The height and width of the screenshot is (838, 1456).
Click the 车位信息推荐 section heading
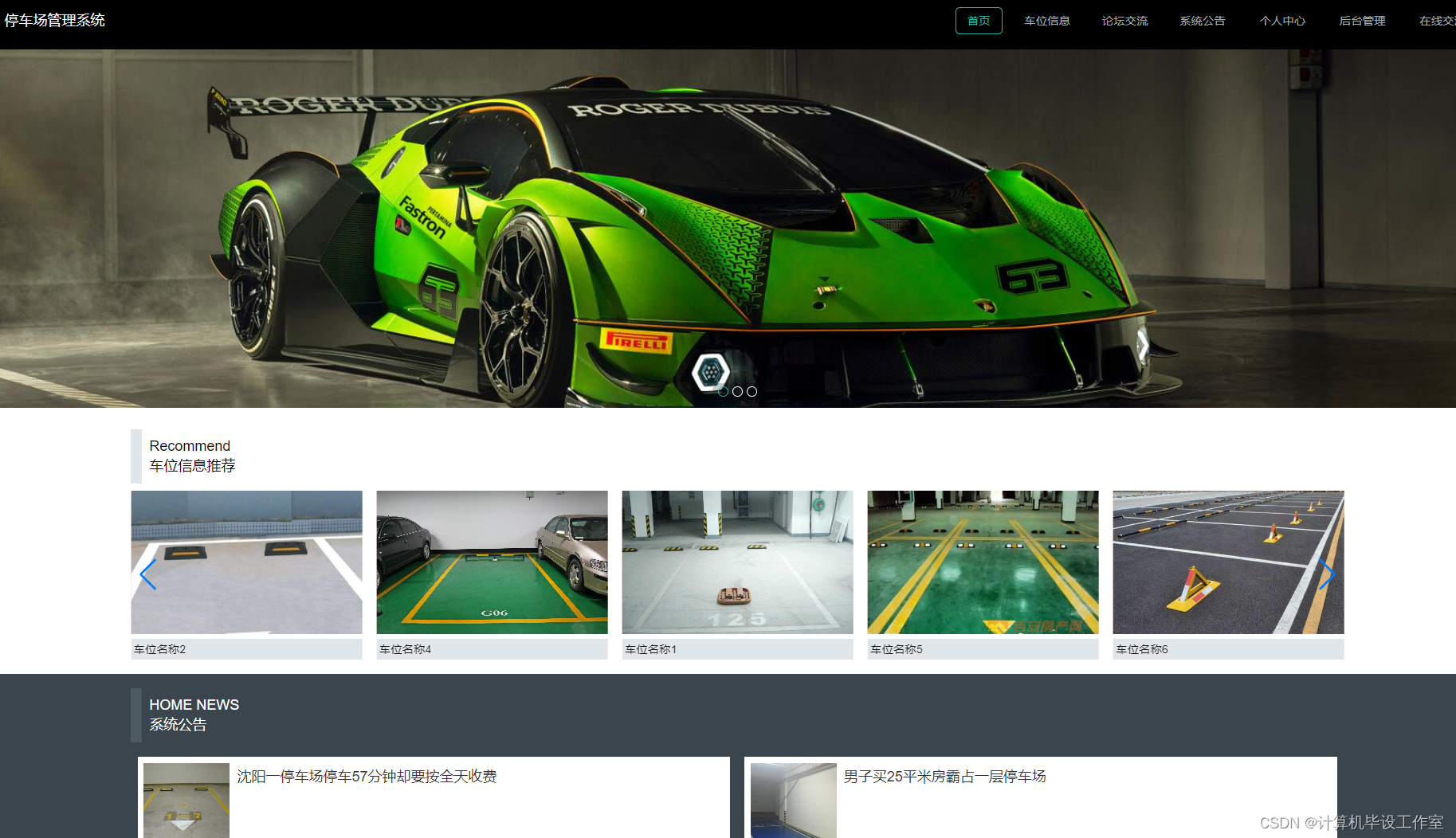click(x=192, y=466)
